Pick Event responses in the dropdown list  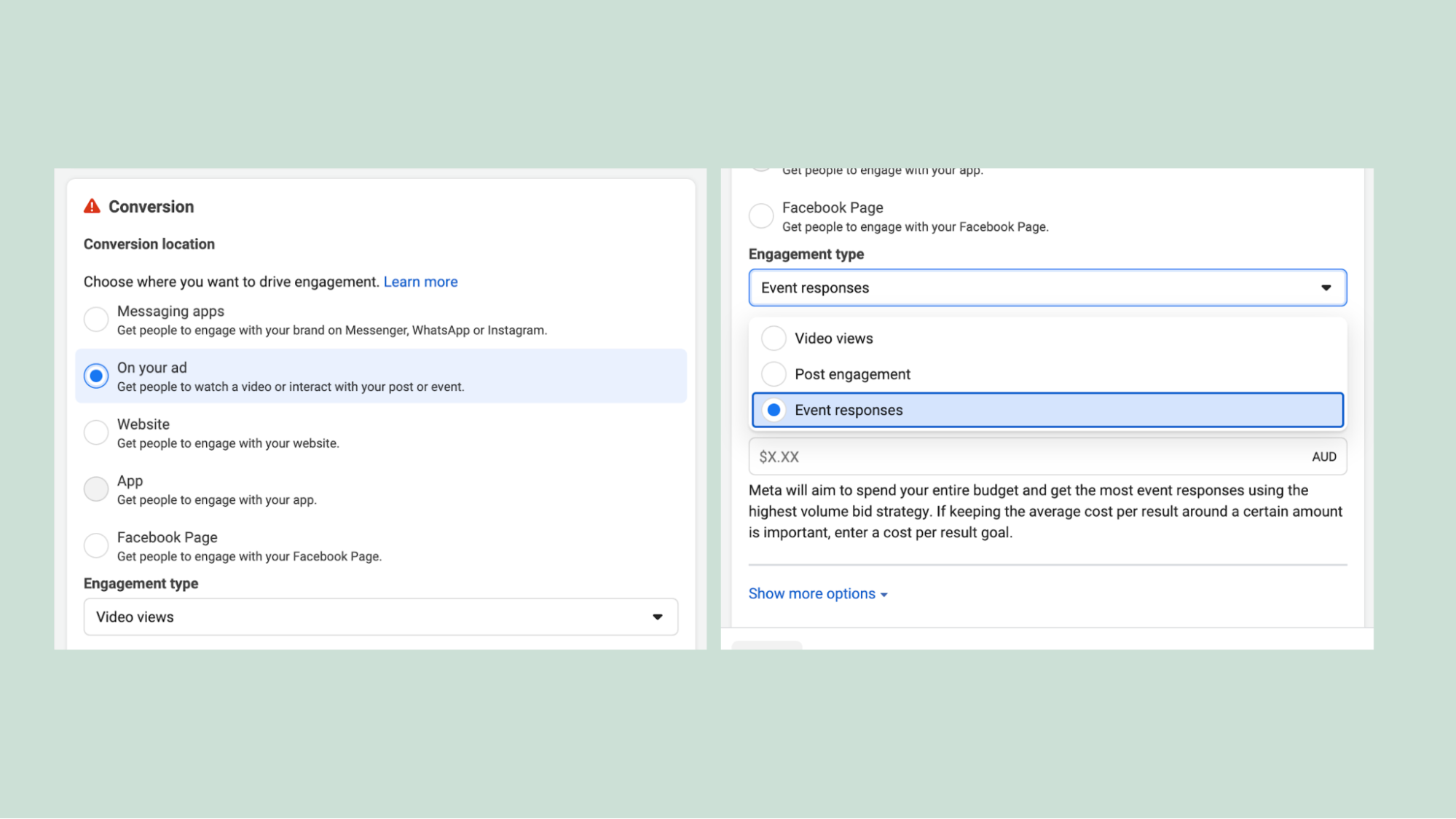point(849,409)
